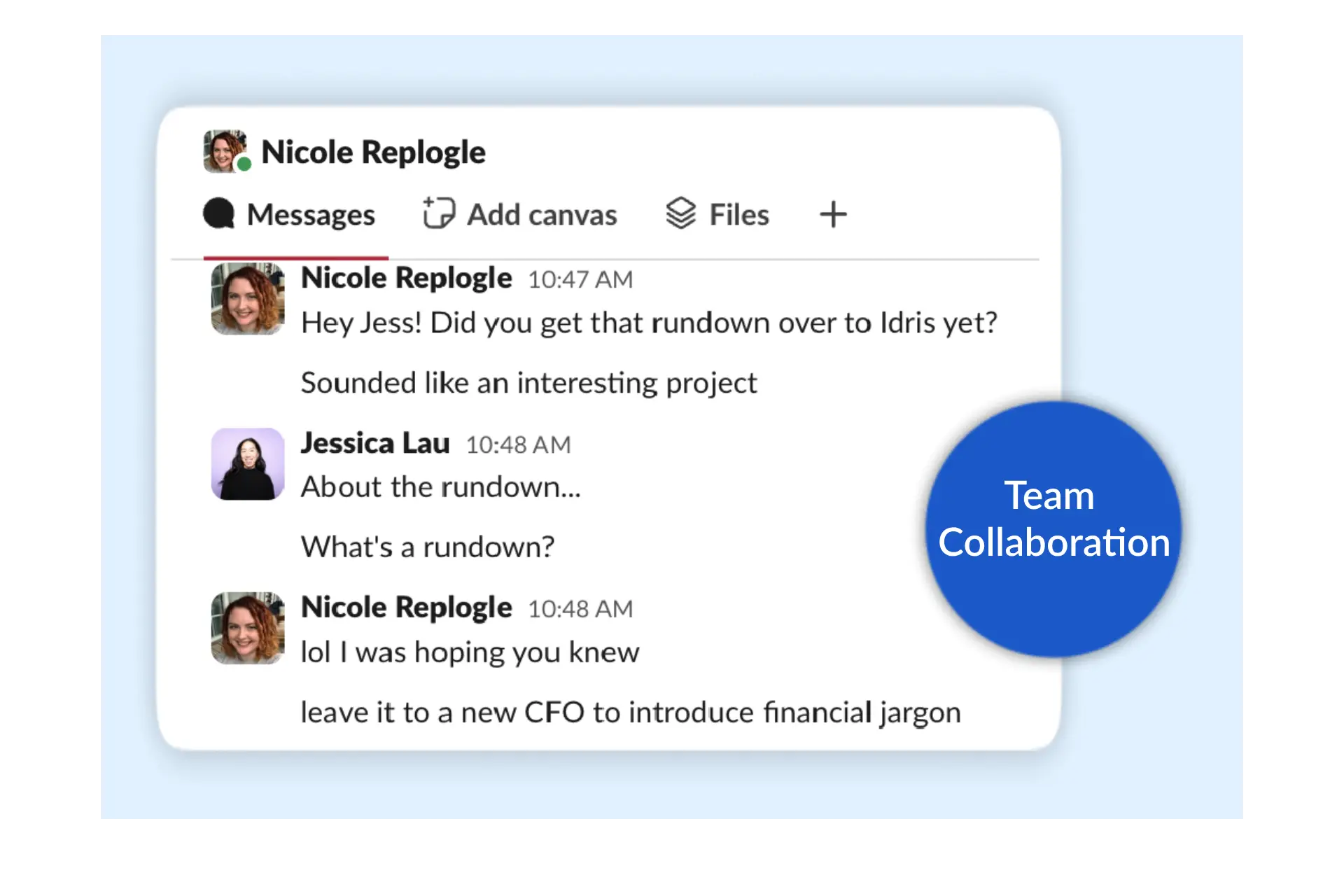The width and height of the screenshot is (1344, 896).
Task: Toggle presence by clicking the online status dot
Action: tap(244, 165)
